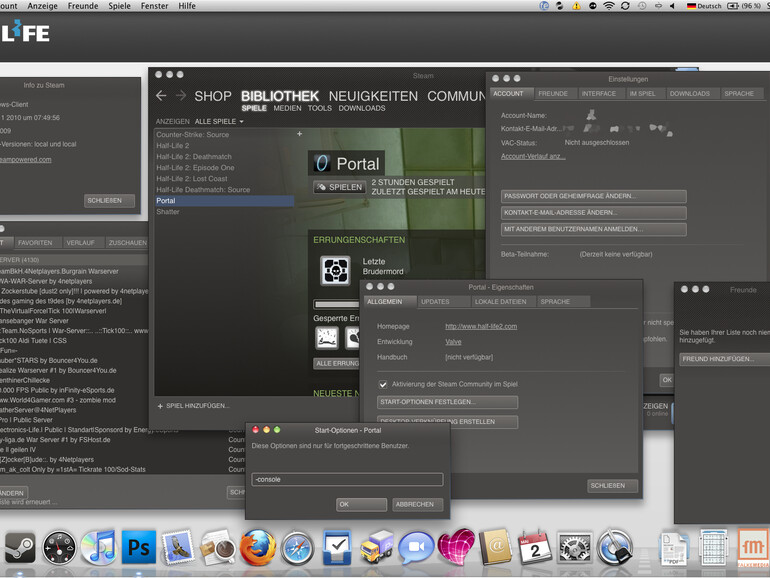Open the Hilfe menu
This screenshot has height=578, width=770.
(187, 6)
